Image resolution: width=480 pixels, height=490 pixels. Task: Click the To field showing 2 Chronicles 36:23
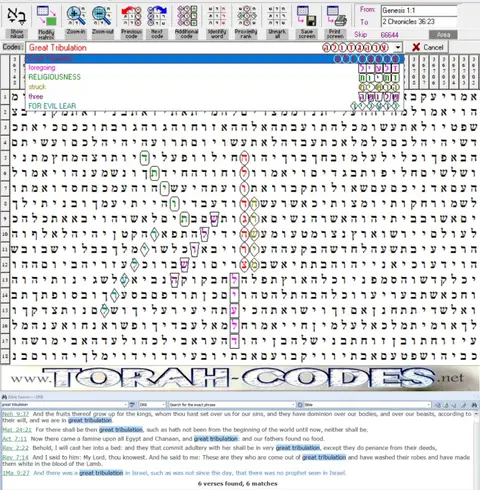pyautogui.click(x=419, y=22)
